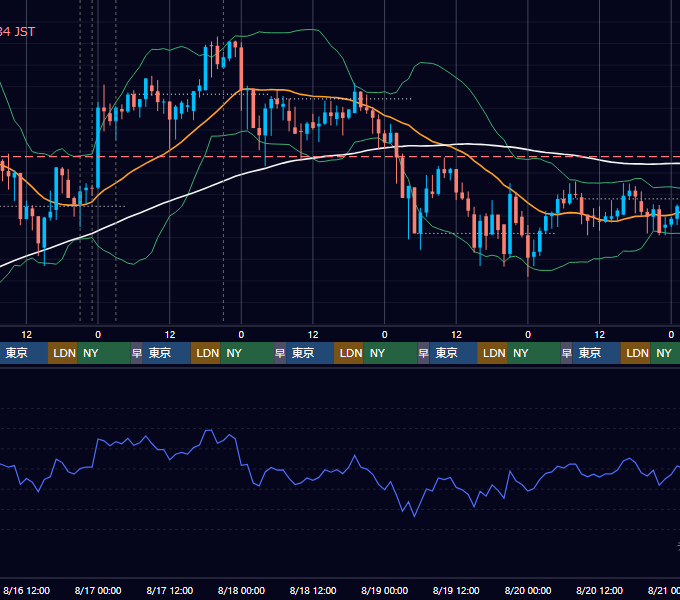This screenshot has height=600, width=680.
Task: Click the 8/18 00:00 date label
Action: [x=241, y=590]
